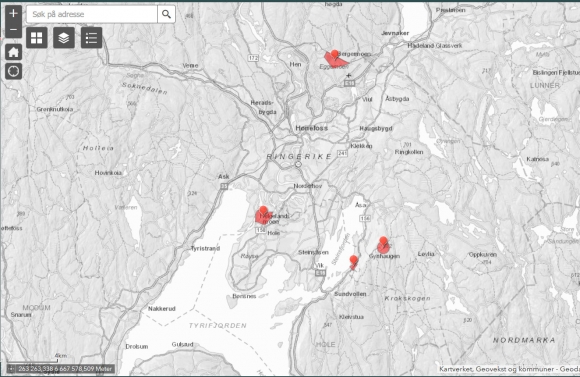Open the legend list icon
This screenshot has width=580, height=377.
(91, 38)
